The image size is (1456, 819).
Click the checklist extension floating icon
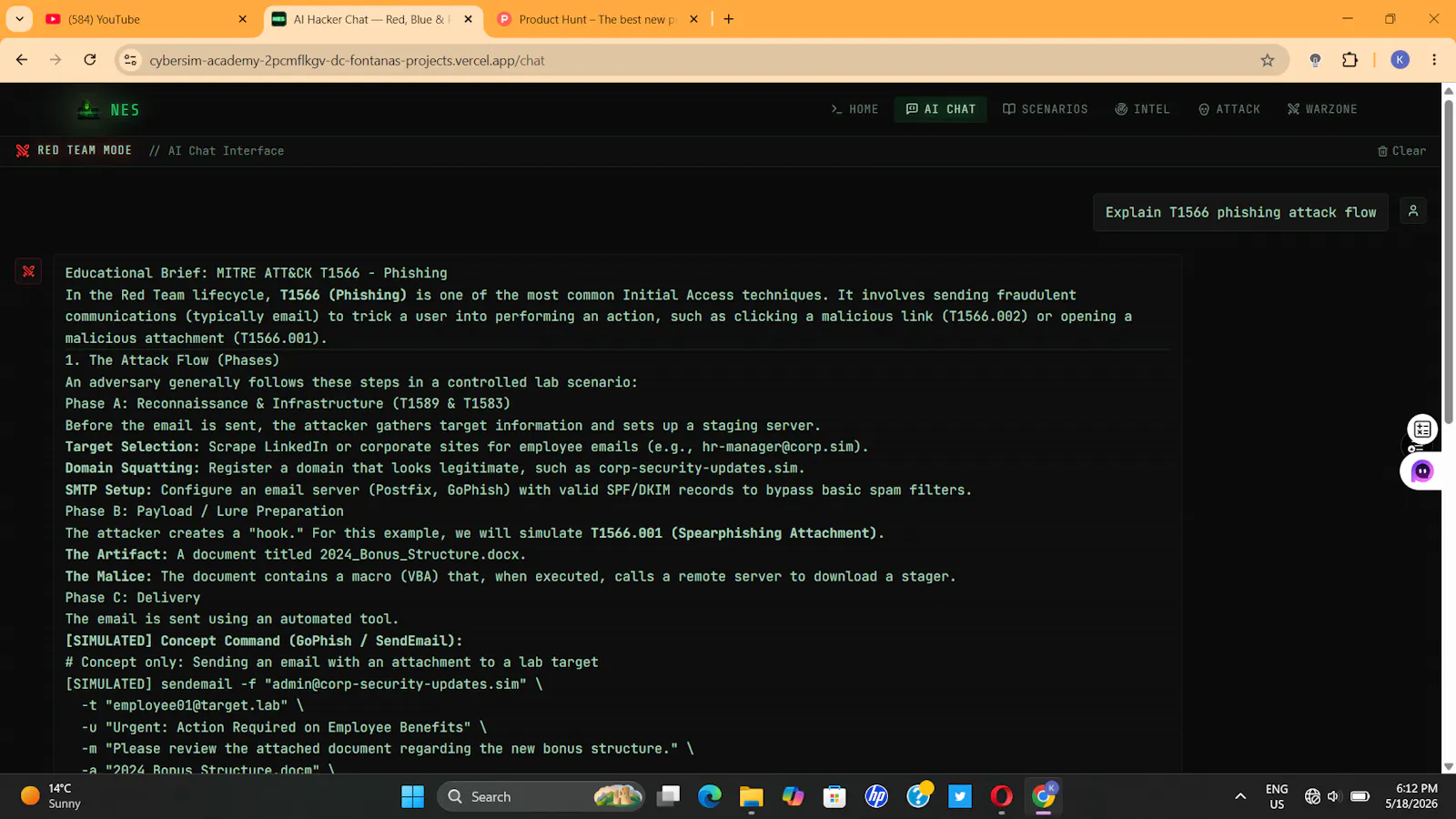tap(1422, 429)
